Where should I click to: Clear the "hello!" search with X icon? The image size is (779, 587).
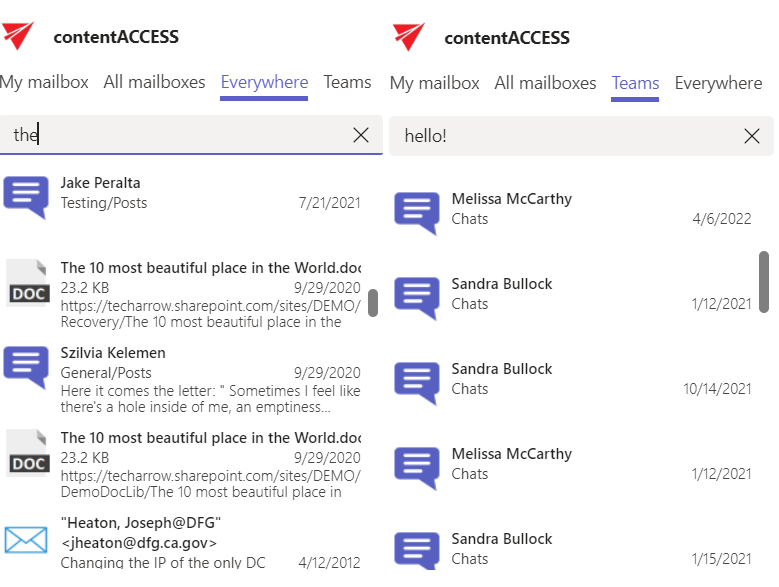point(752,136)
